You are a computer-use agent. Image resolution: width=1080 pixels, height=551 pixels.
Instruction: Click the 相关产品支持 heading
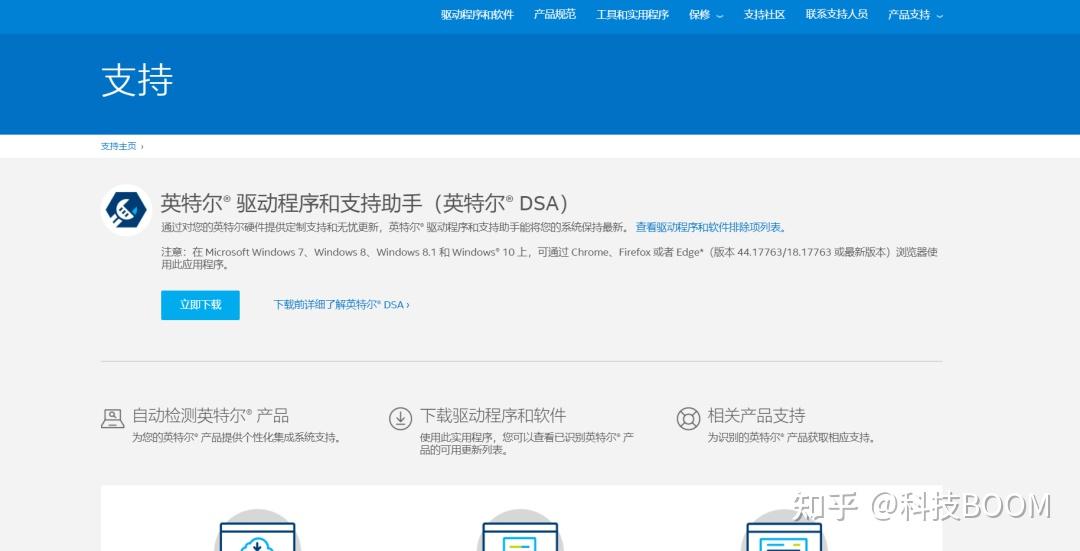[x=756, y=415]
